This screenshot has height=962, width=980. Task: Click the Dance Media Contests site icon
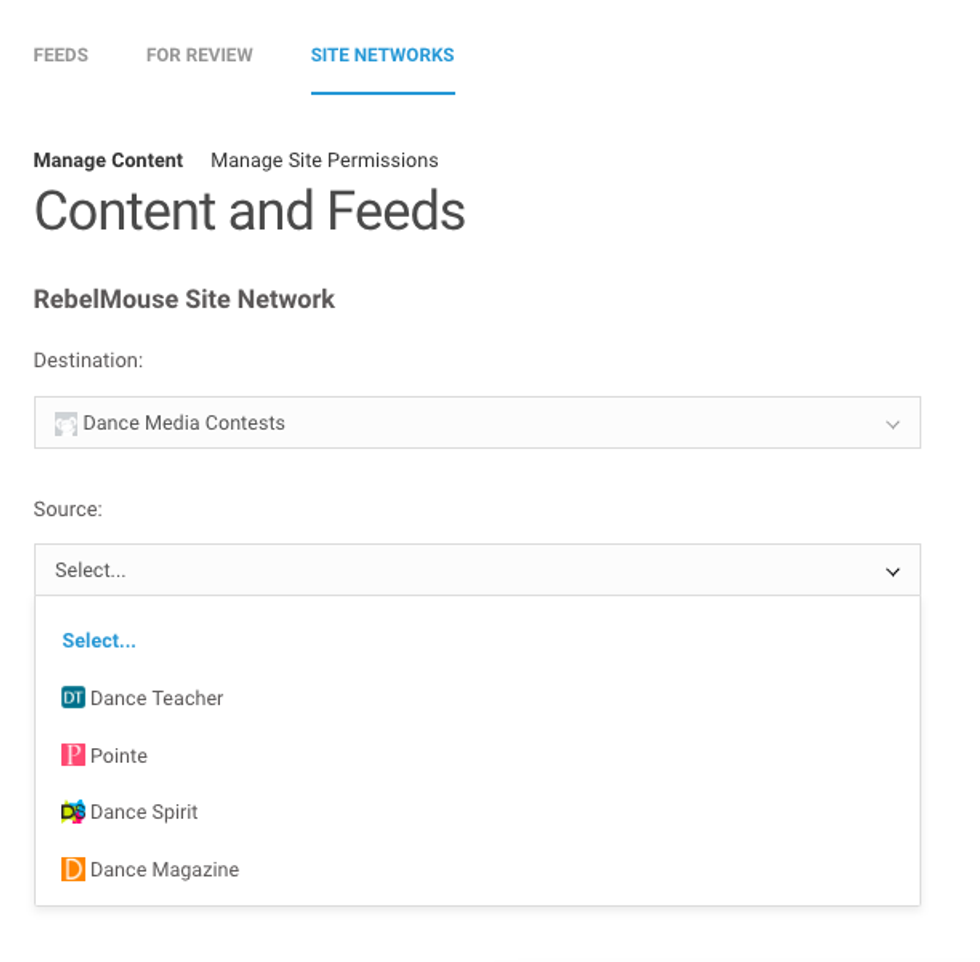[66, 423]
